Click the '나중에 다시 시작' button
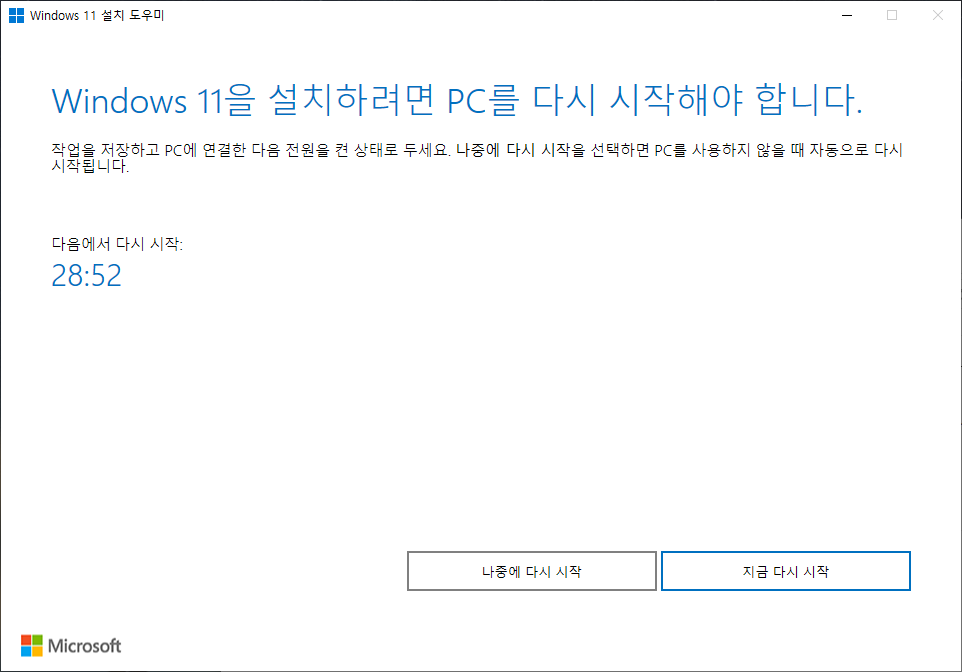 [x=531, y=571]
